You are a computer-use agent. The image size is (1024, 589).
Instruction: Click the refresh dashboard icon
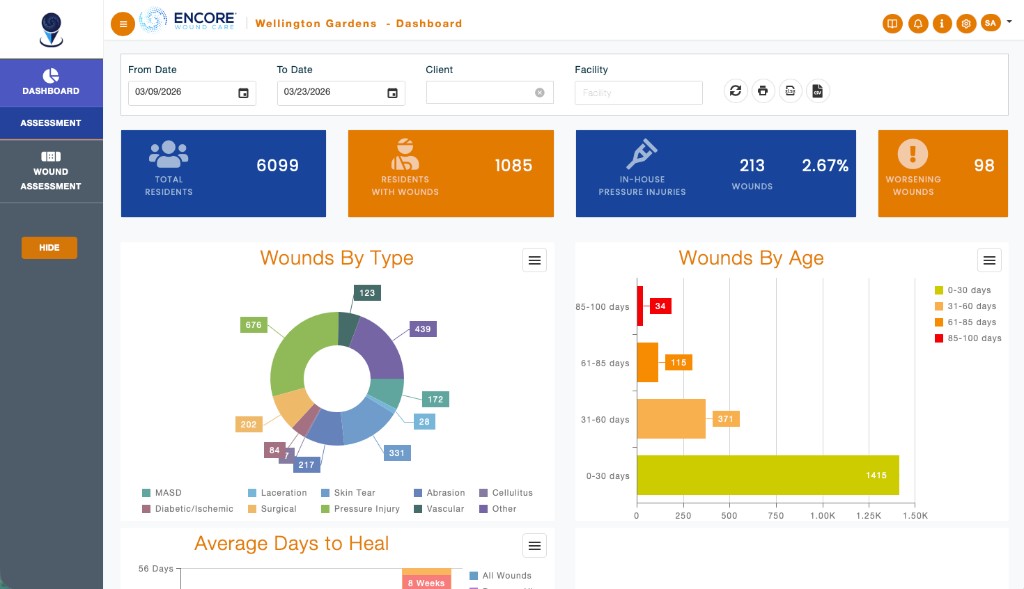point(735,91)
